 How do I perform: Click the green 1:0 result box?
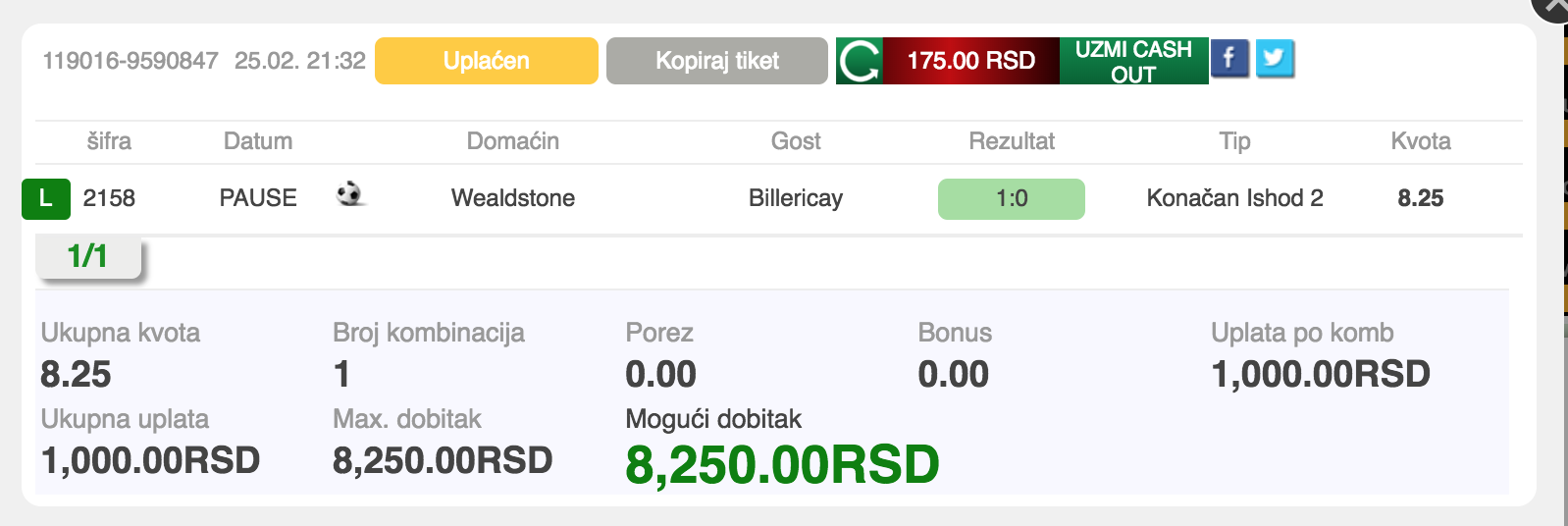click(x=1012, y=199)
